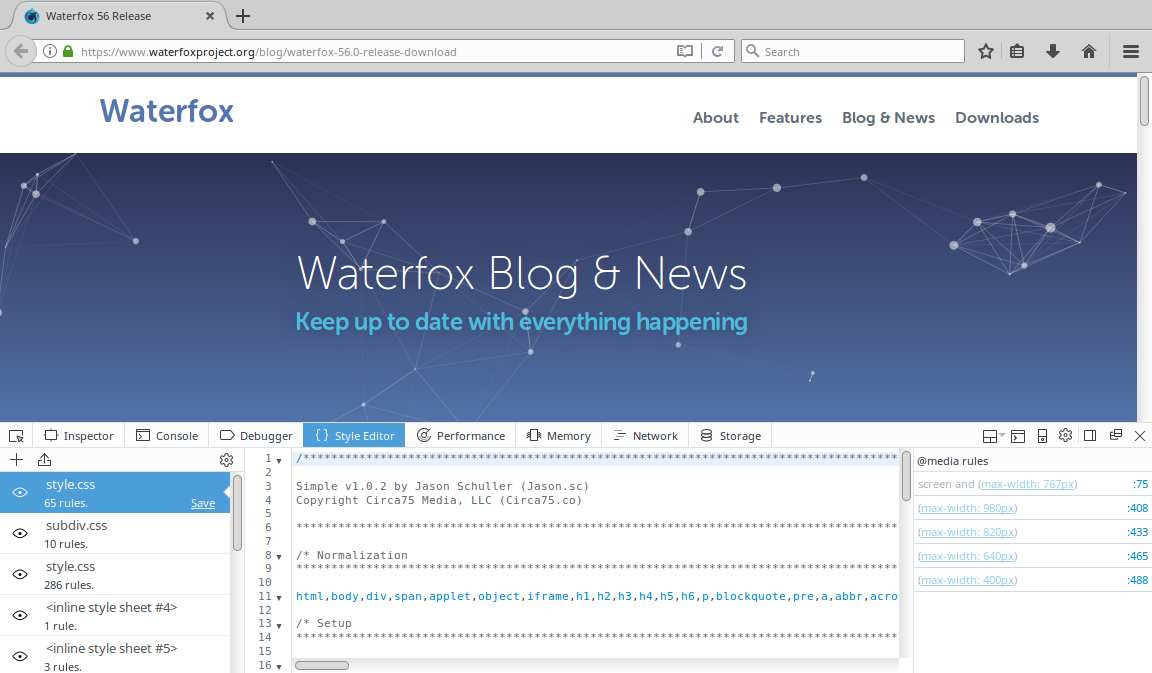Collapse the fold at line 8

click(278, 555)
